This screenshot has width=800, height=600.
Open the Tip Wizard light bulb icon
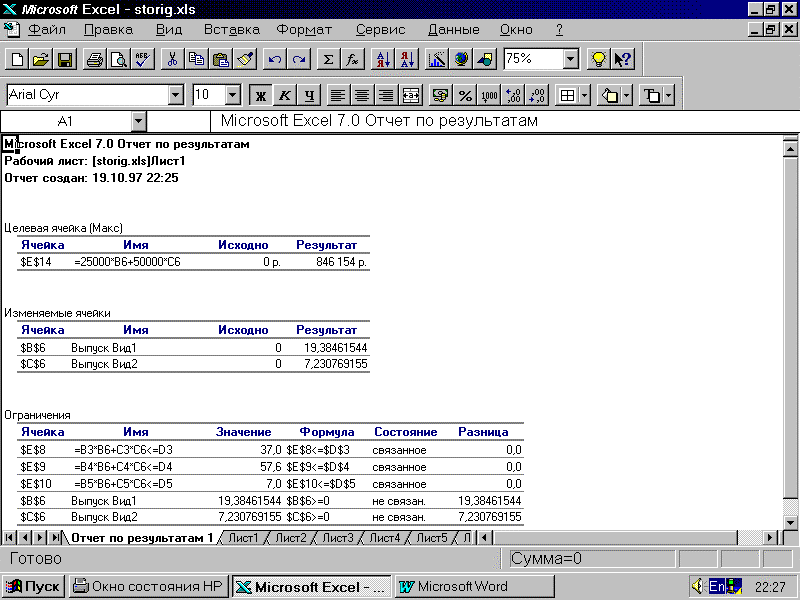coord(599,60)
